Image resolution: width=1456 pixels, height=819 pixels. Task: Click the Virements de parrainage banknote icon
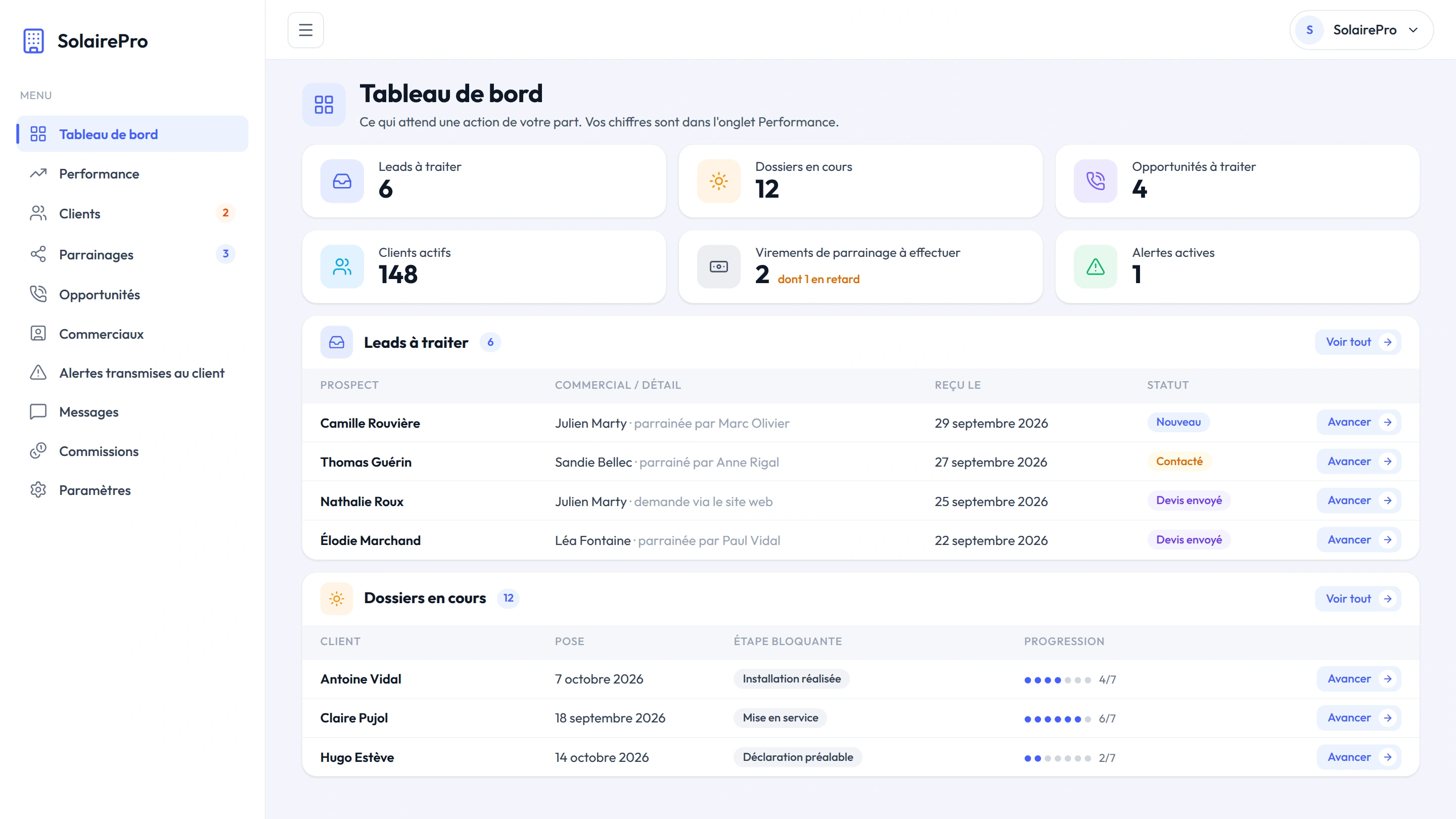718,267
